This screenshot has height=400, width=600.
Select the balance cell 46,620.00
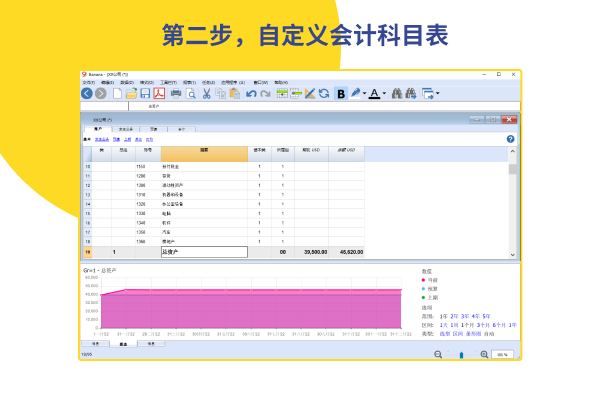click(346, 252)
